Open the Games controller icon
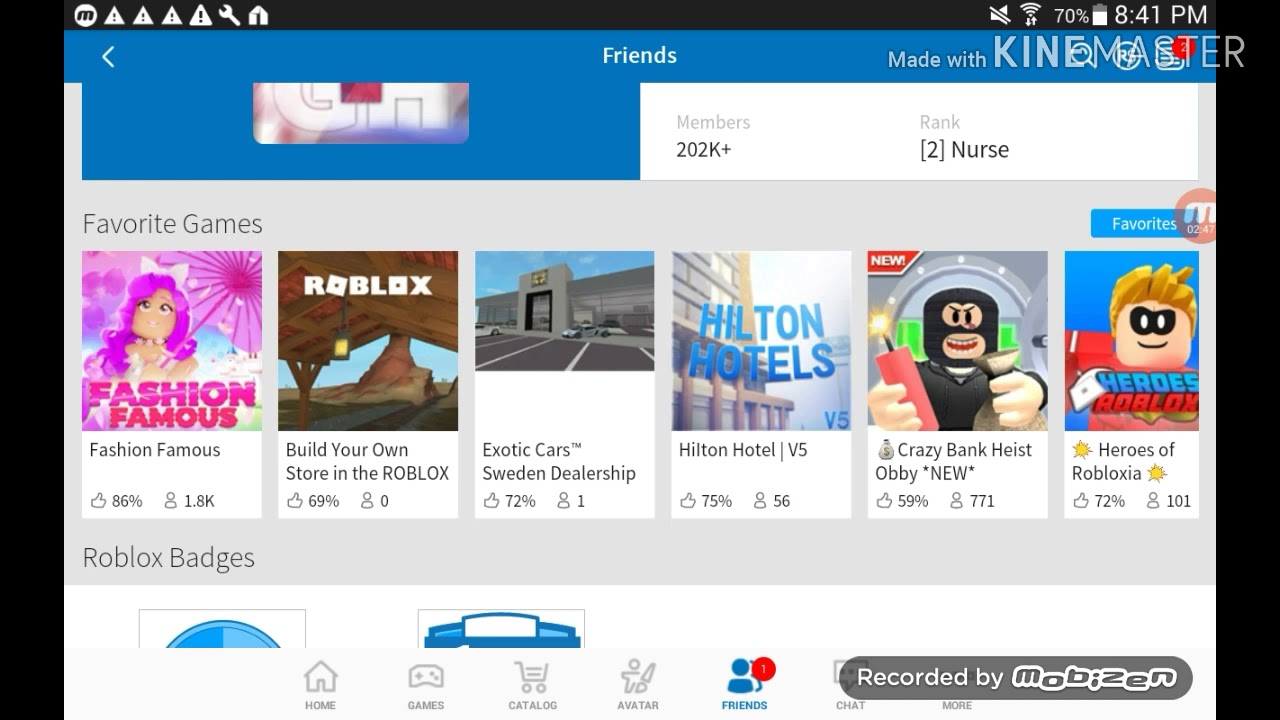The height and width of the screenshot is (720, 1280). [x=426, y=685]
